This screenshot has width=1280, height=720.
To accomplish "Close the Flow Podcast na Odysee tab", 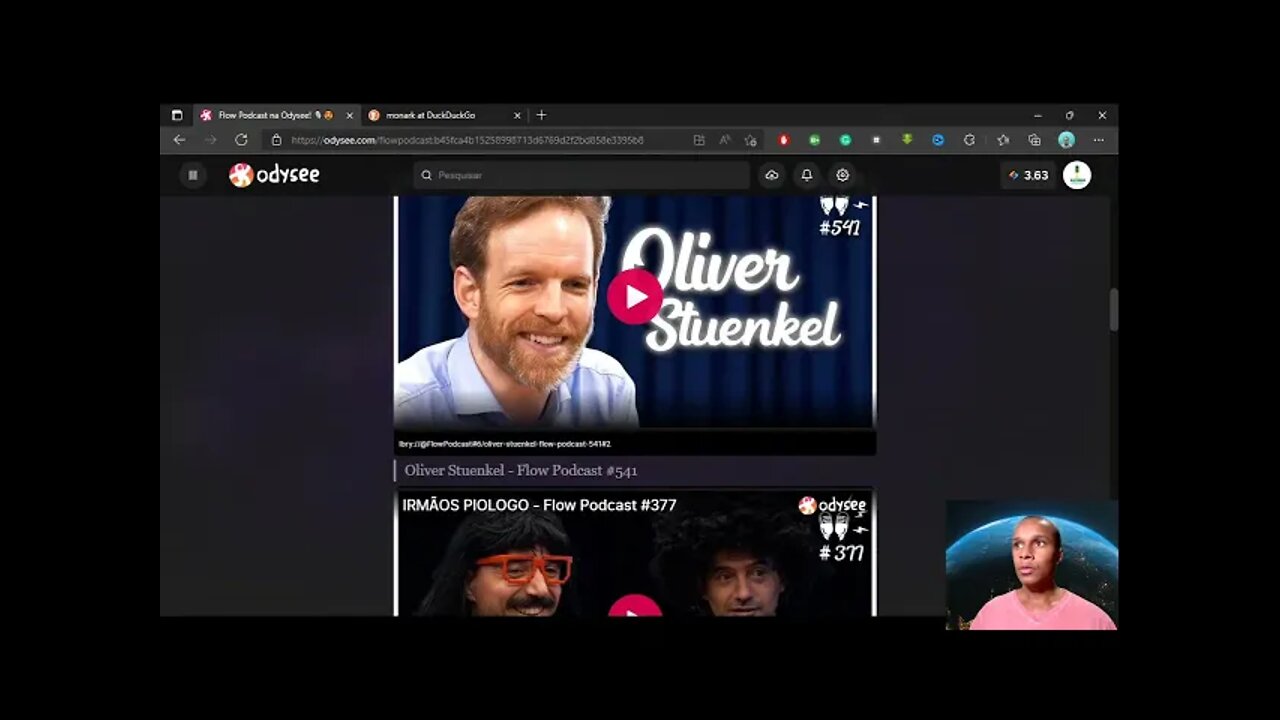I will [349, 115].
